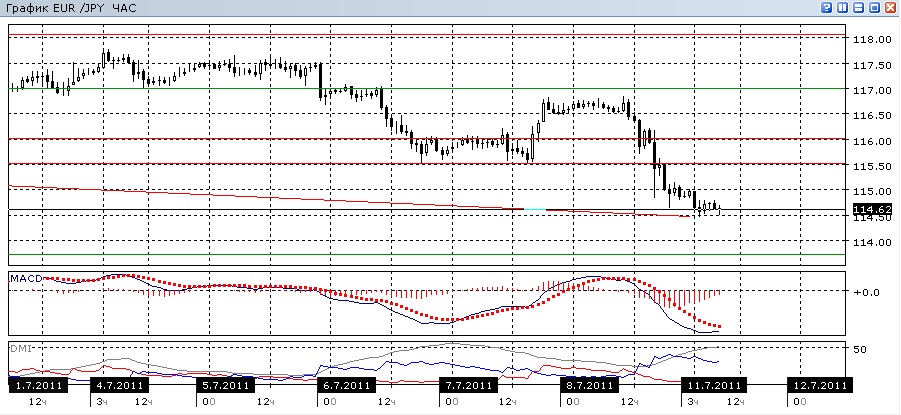Select the 8.7.2011 date marker
The image size is (901, 415).
[590, 385]
